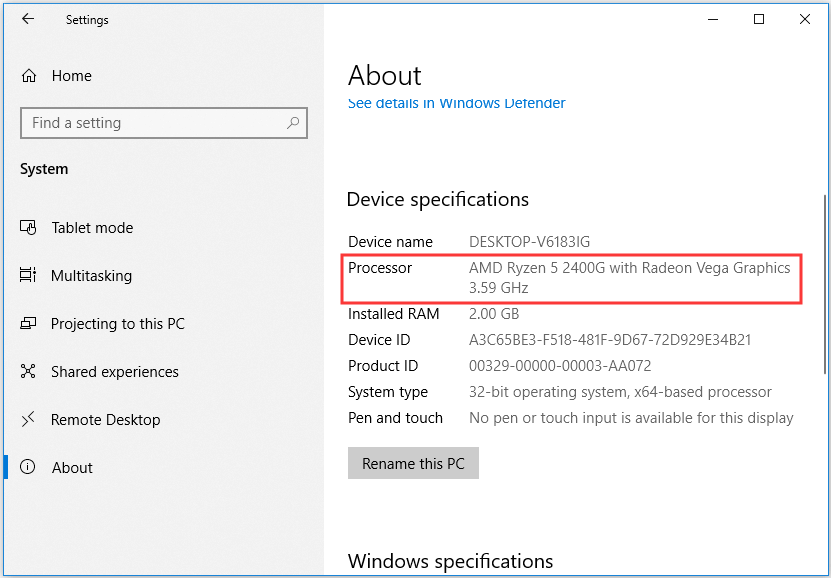831x578 pixels.
Task: Select Shared experiences in sidebar
Action: click(x=114, y=372)
